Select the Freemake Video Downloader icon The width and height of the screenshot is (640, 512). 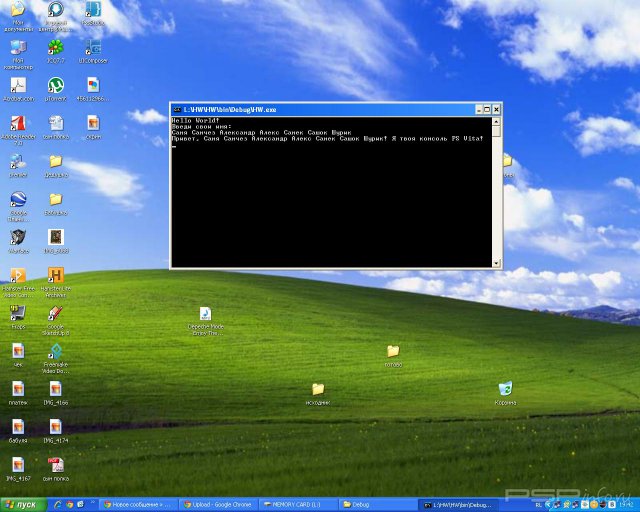56,351
